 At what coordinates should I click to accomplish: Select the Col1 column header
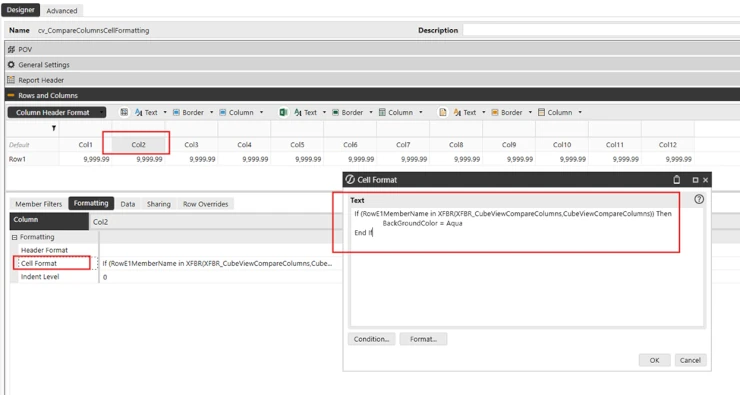(85, 144)
